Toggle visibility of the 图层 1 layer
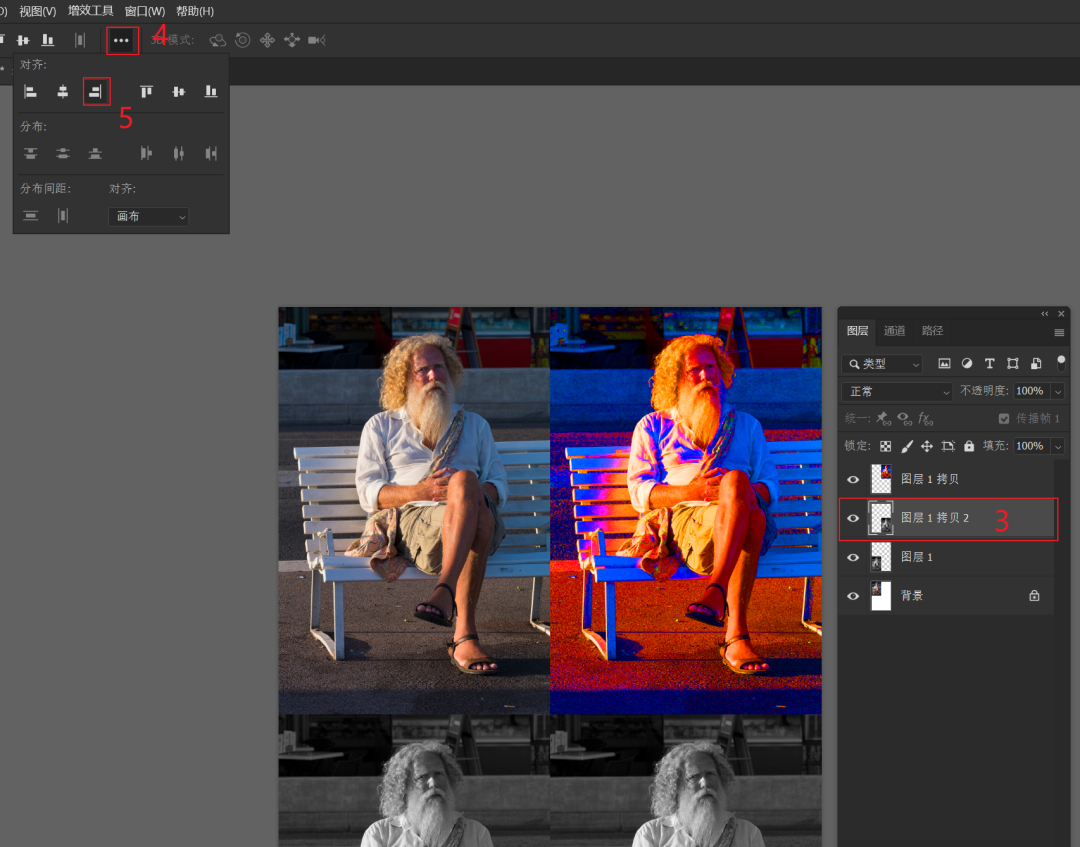The image size is (1080, 847). pyautogui.click(x=853, y=557)
